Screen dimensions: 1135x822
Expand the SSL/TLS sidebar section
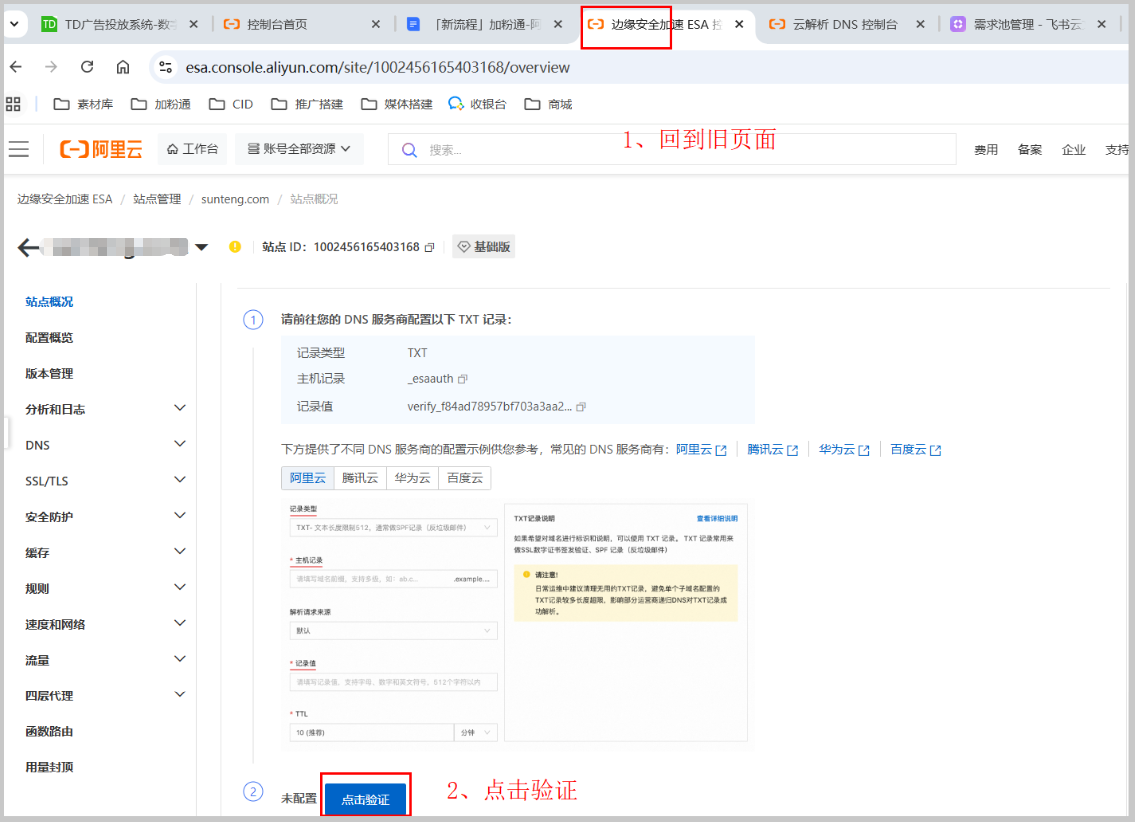click(180, 480)
